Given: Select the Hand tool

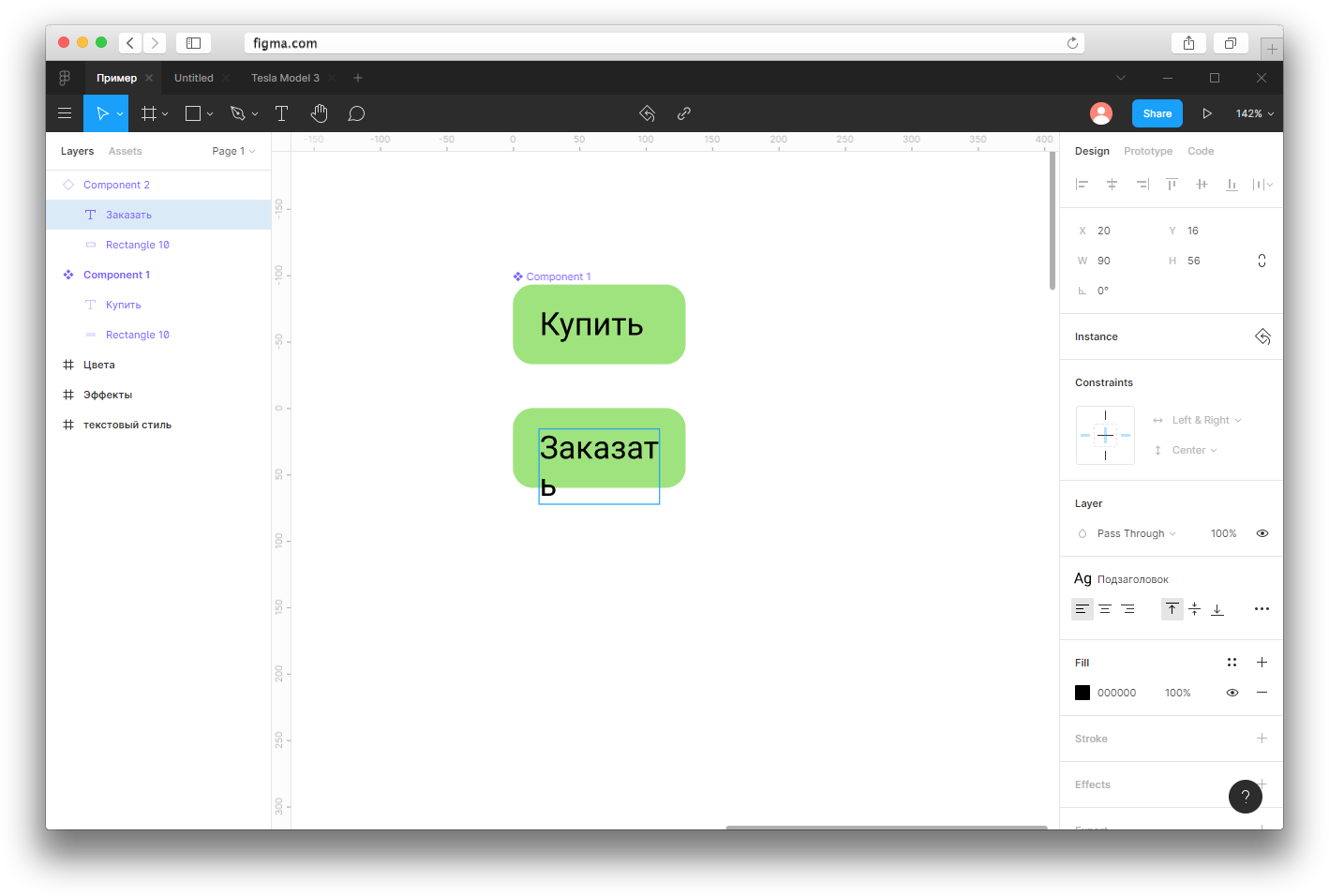Looking at the screenshot, I should pos(320,113).
